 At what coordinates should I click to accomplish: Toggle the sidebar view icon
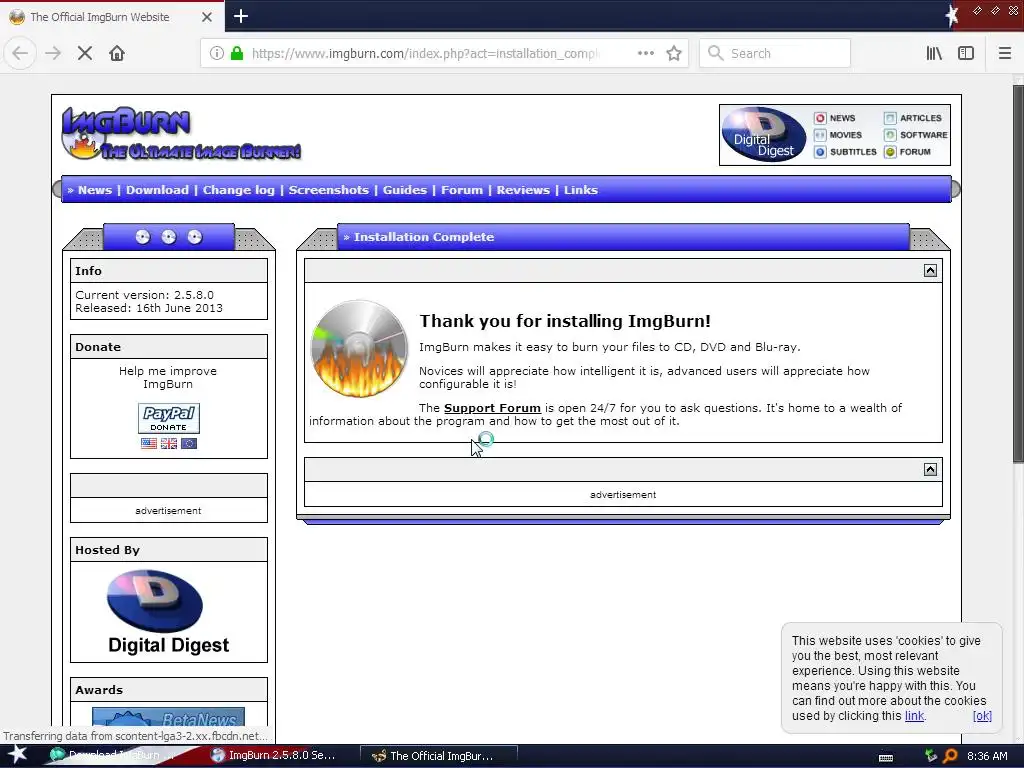click(966, 53)
